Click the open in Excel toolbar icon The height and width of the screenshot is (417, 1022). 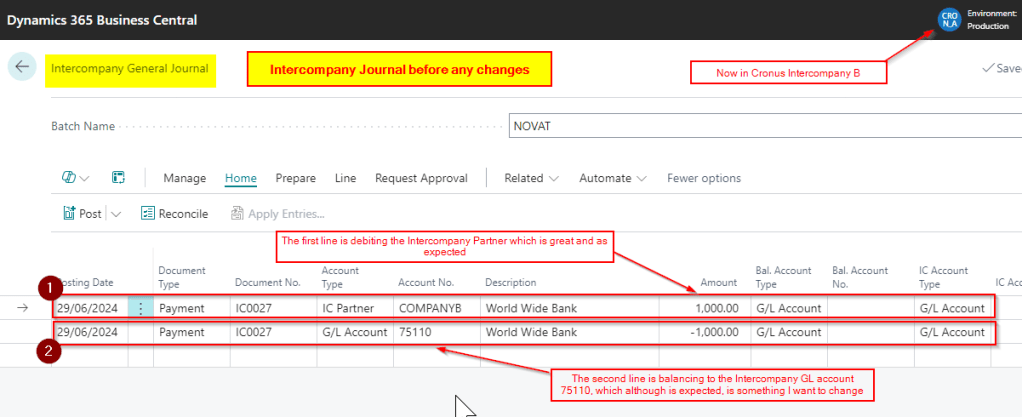click(118, 178)
